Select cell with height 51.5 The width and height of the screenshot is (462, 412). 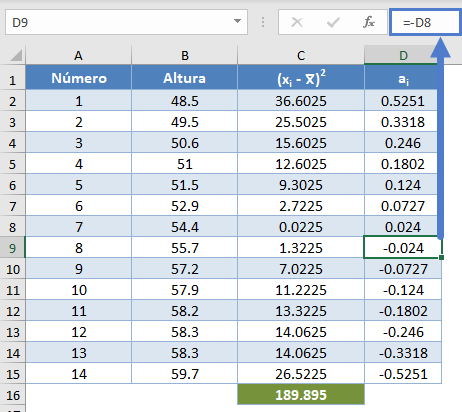(x=185, y=185)
